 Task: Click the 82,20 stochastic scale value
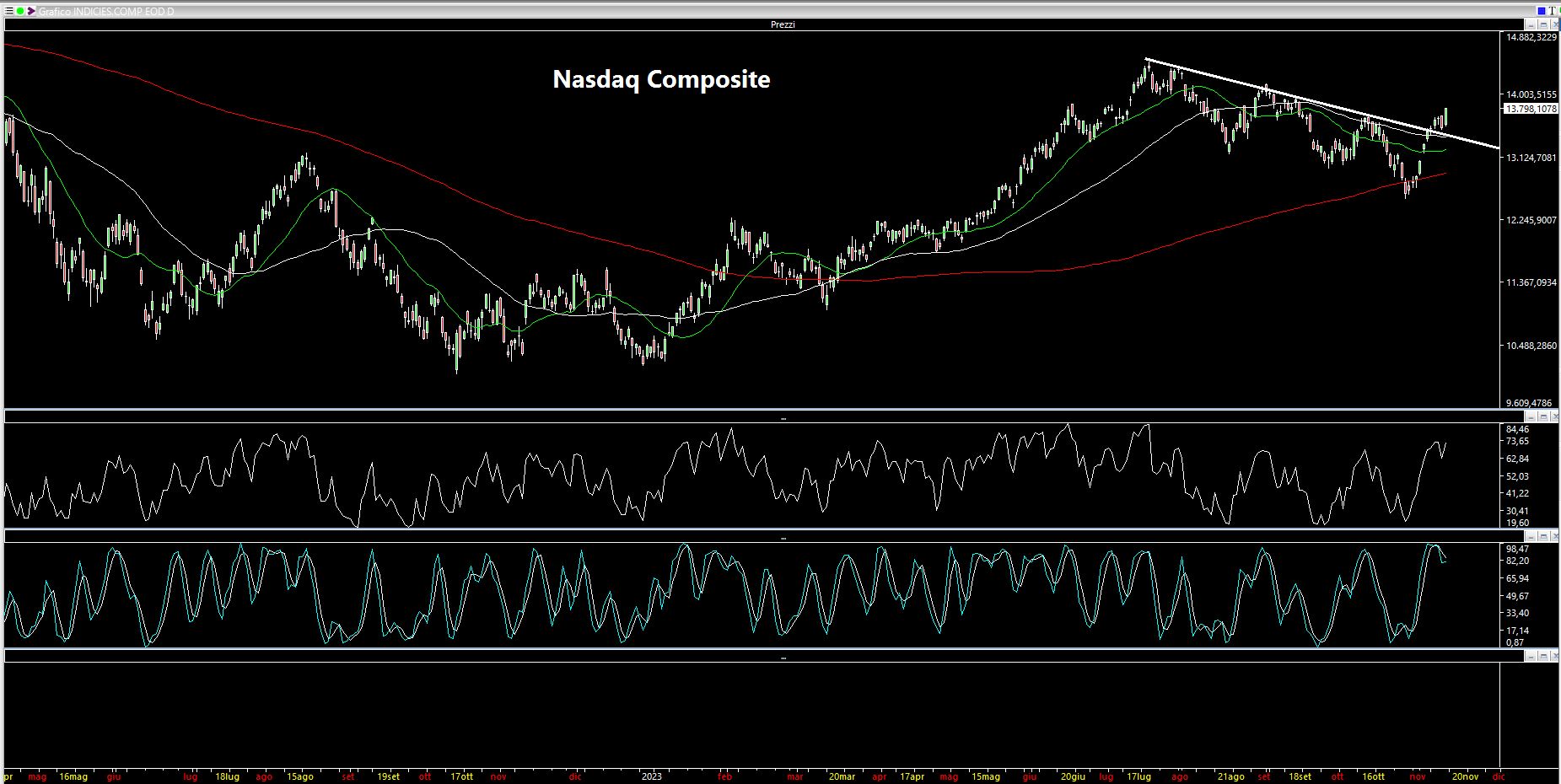[x=1517, y=561]
